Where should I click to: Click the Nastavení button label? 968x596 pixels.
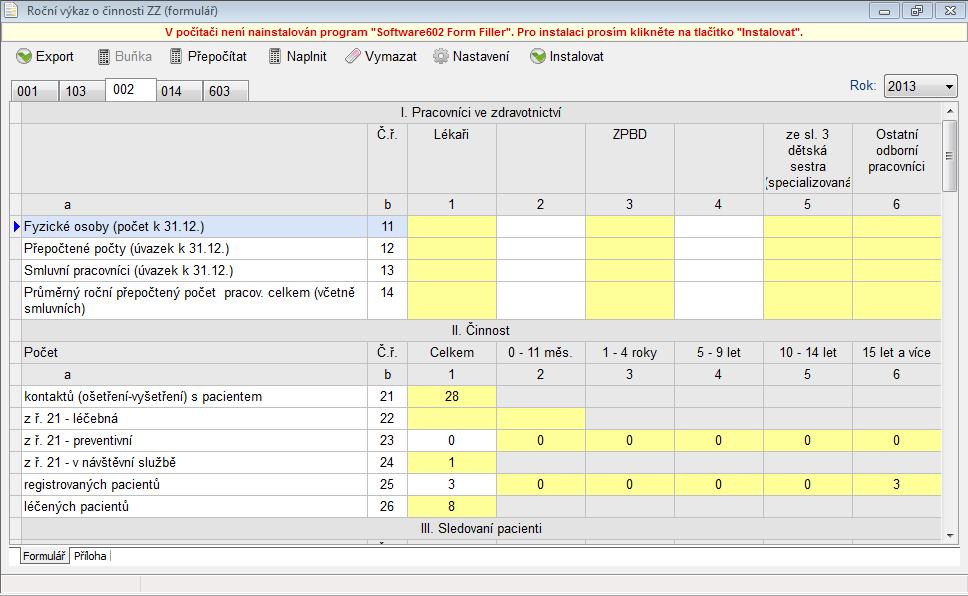coord(481,56)
